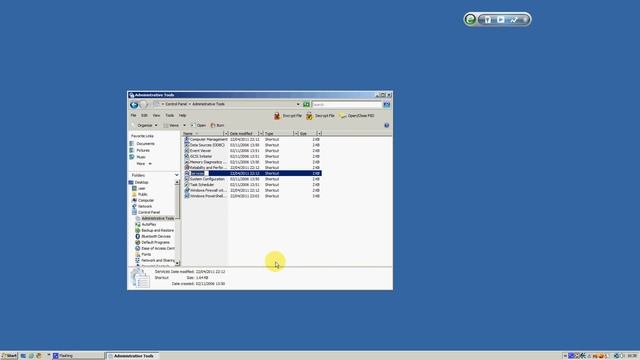This screenshot has height=360, width=640.
Task: Select Backup and Restore in folder tree
Action: pyautogui.click(x=154, y=231)
